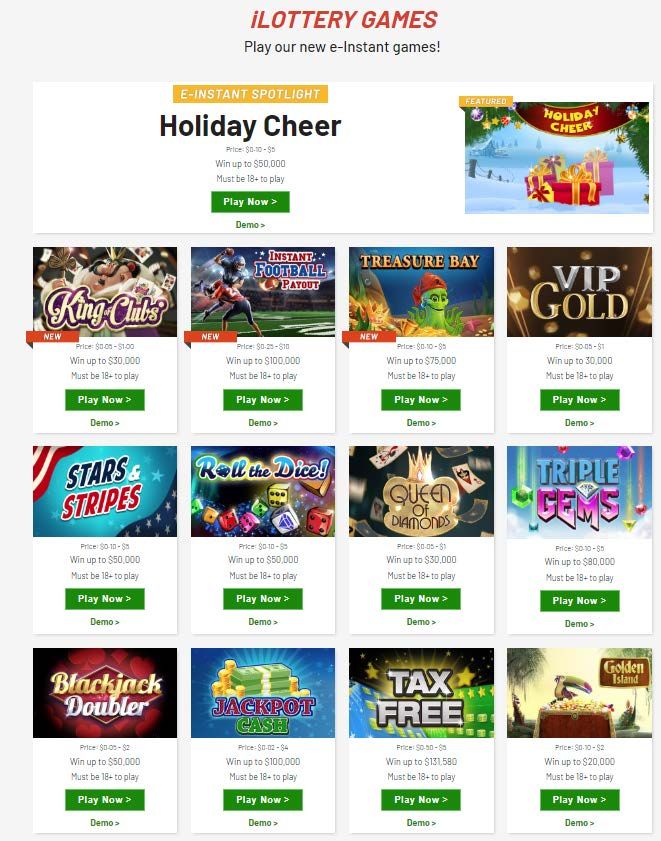
Task: Play Now for Instant Football Payout
Action: point(263,400)
